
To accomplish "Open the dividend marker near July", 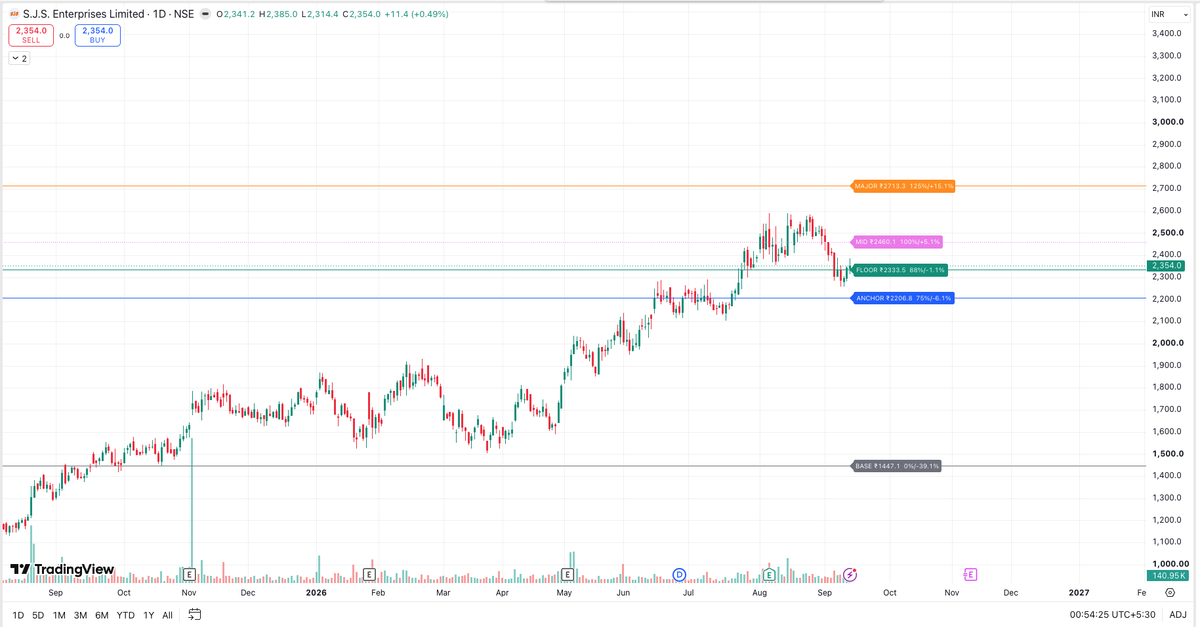I will pos(679,574).
